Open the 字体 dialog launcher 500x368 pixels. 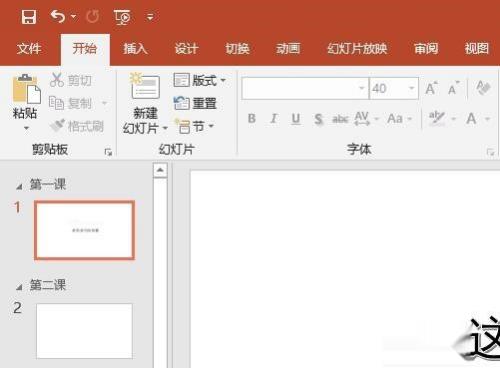click(x=490, y=152)
